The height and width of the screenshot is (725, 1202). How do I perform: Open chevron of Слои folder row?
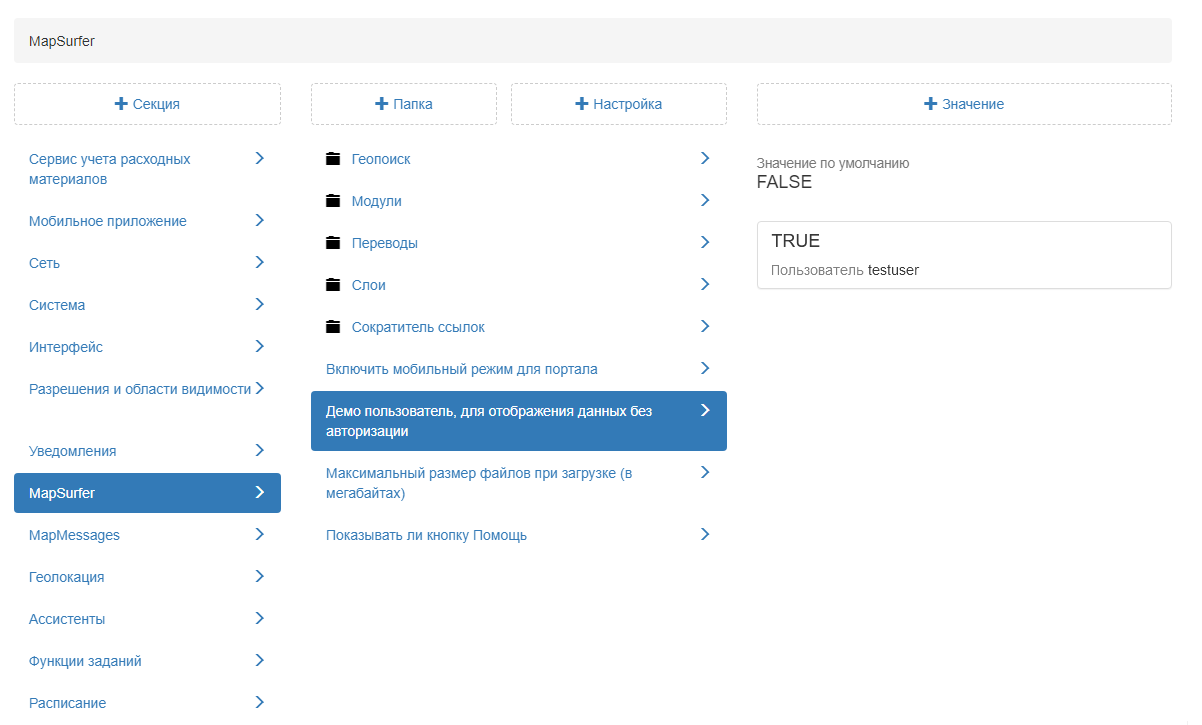[705, 284]
